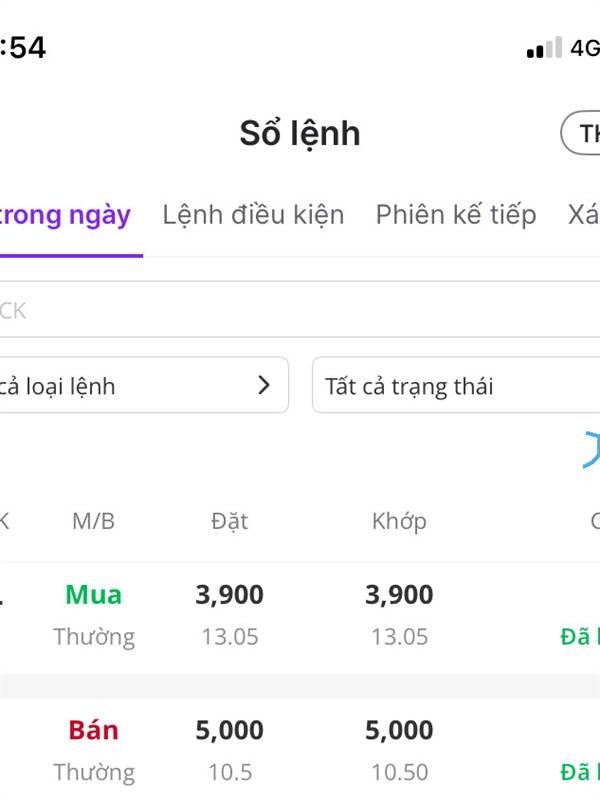Tap the outlined pill button in the header
600x800 pixels.
pos(582,134)
